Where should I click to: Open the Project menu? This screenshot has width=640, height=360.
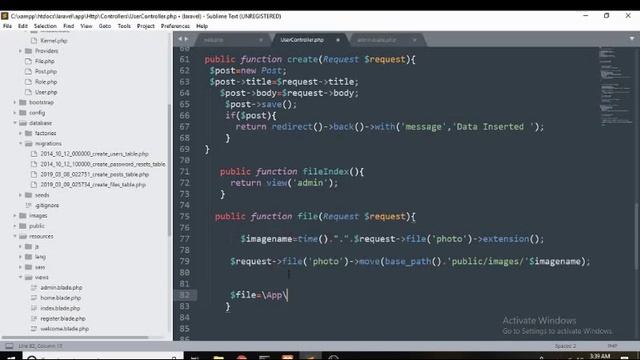pyautogui.click(x=146, y=26)
